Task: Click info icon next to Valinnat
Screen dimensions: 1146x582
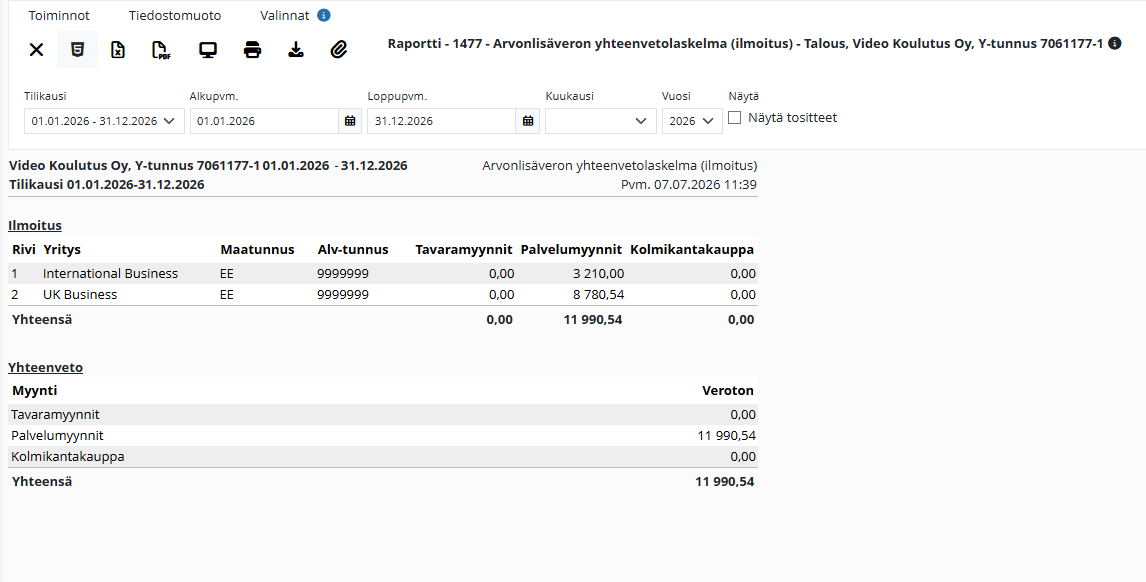Action: [324, 15]
